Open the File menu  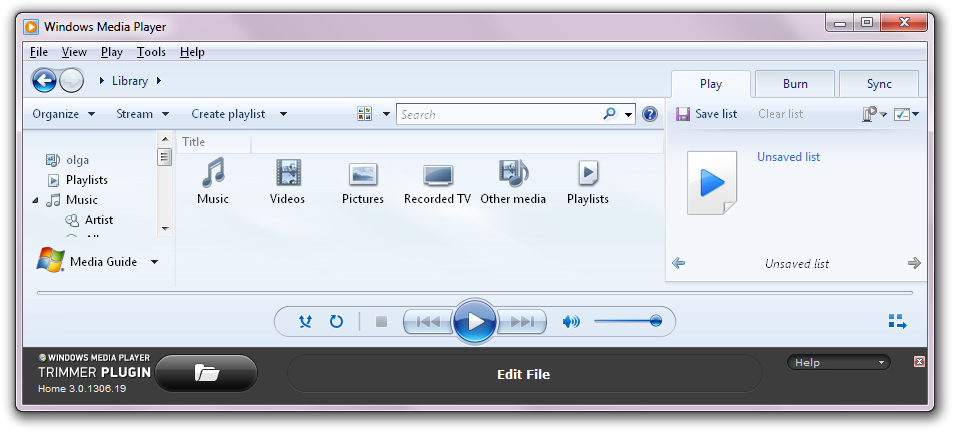point(39,52)
